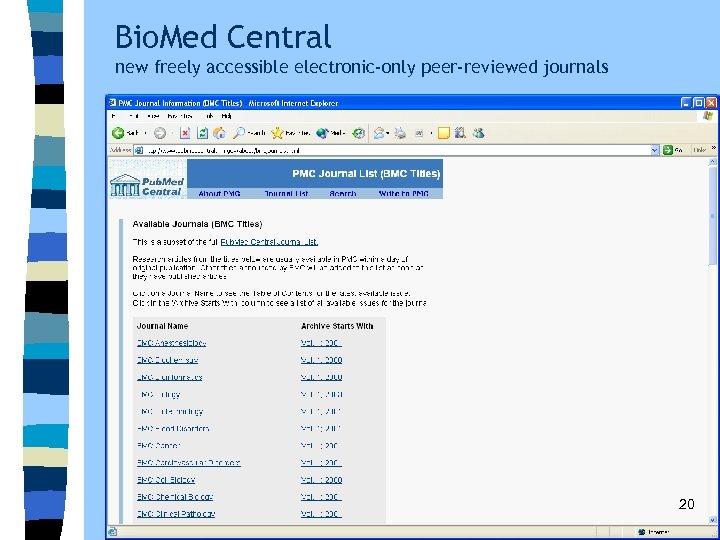Click the Refresh page icon
Image resolution: width=720 pixels, height=540 pixels.
click(x=202, y=133)
